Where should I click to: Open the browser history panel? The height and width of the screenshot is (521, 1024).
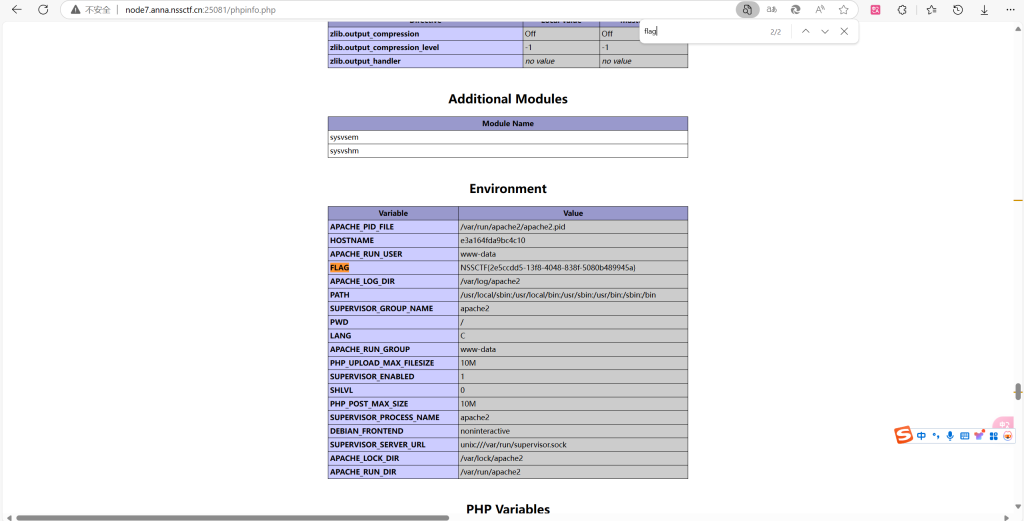(957, 9)
